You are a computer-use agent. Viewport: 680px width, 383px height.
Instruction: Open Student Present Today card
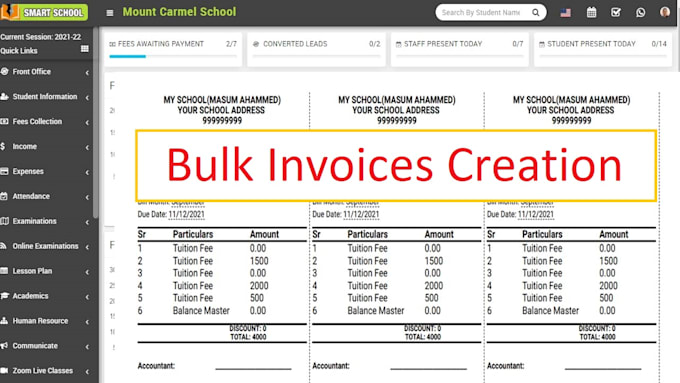pos(603,49)
